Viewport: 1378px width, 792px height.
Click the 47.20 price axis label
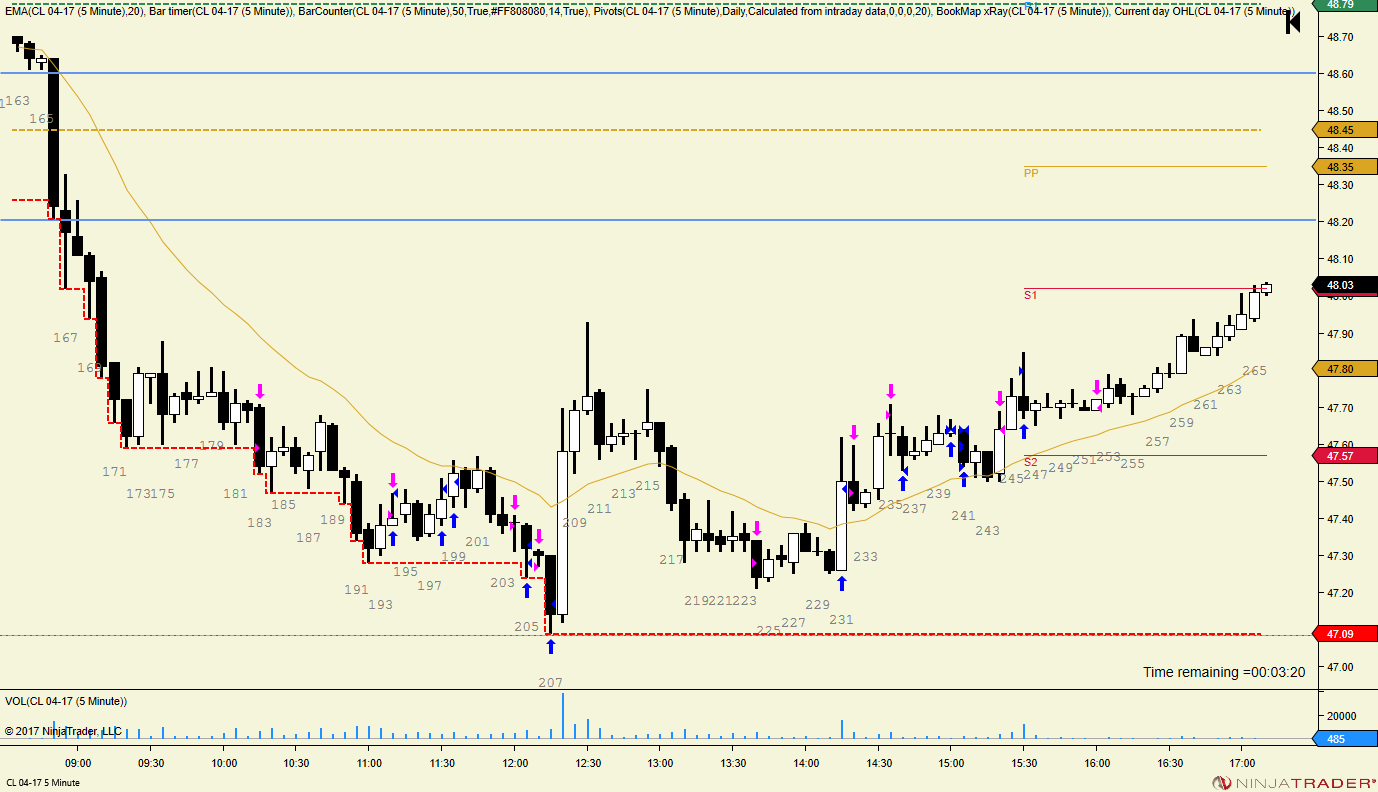pos(1340,593)
